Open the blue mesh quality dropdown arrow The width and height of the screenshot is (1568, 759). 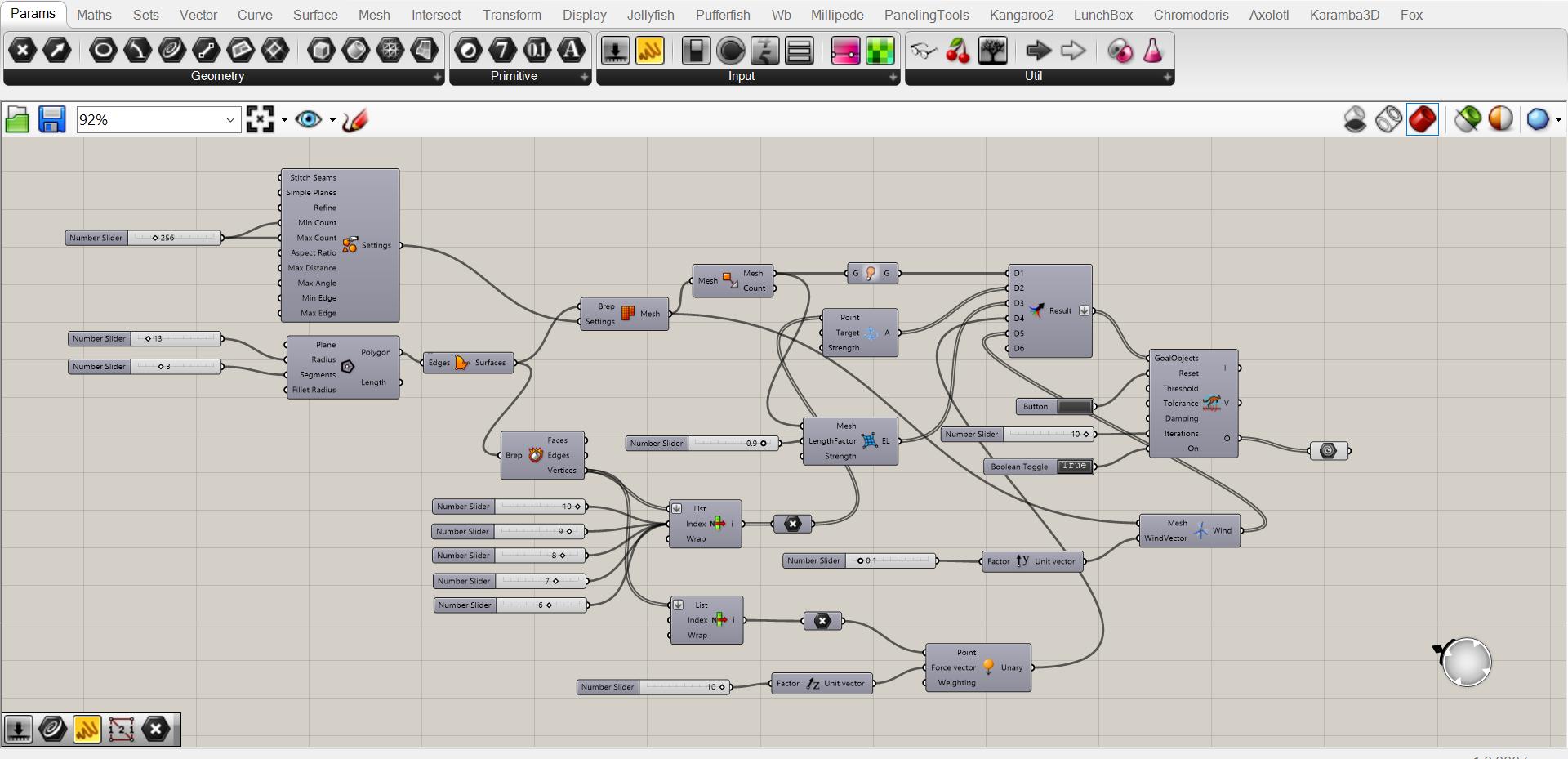1558,120
